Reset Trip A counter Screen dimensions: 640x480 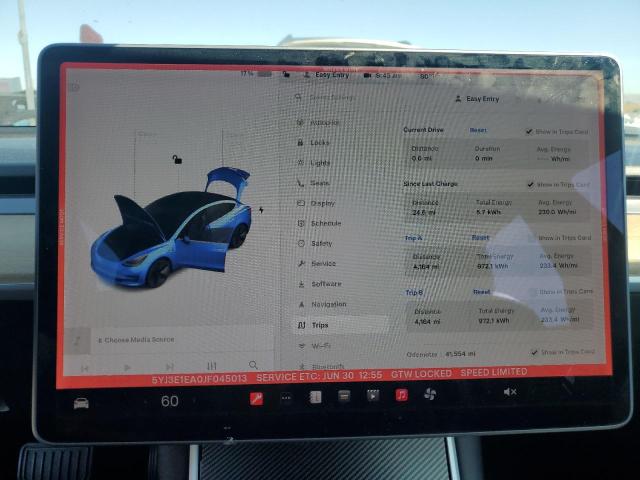[x=480, y=238]
